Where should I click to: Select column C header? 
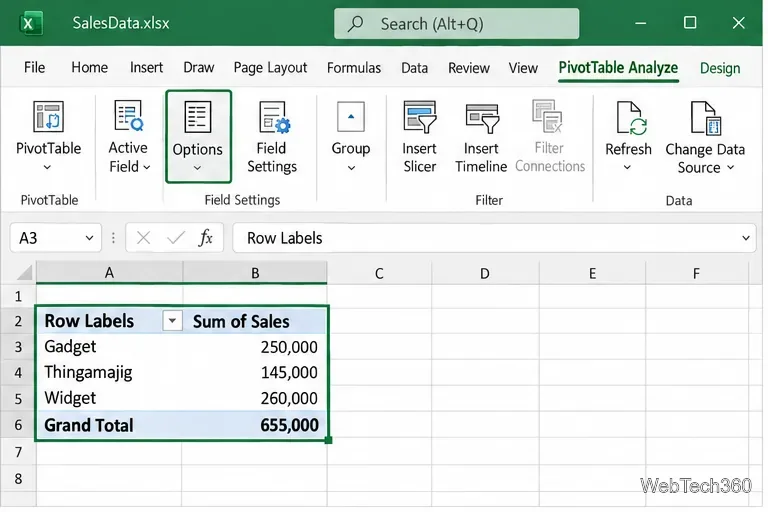click(x=379, y=273)
